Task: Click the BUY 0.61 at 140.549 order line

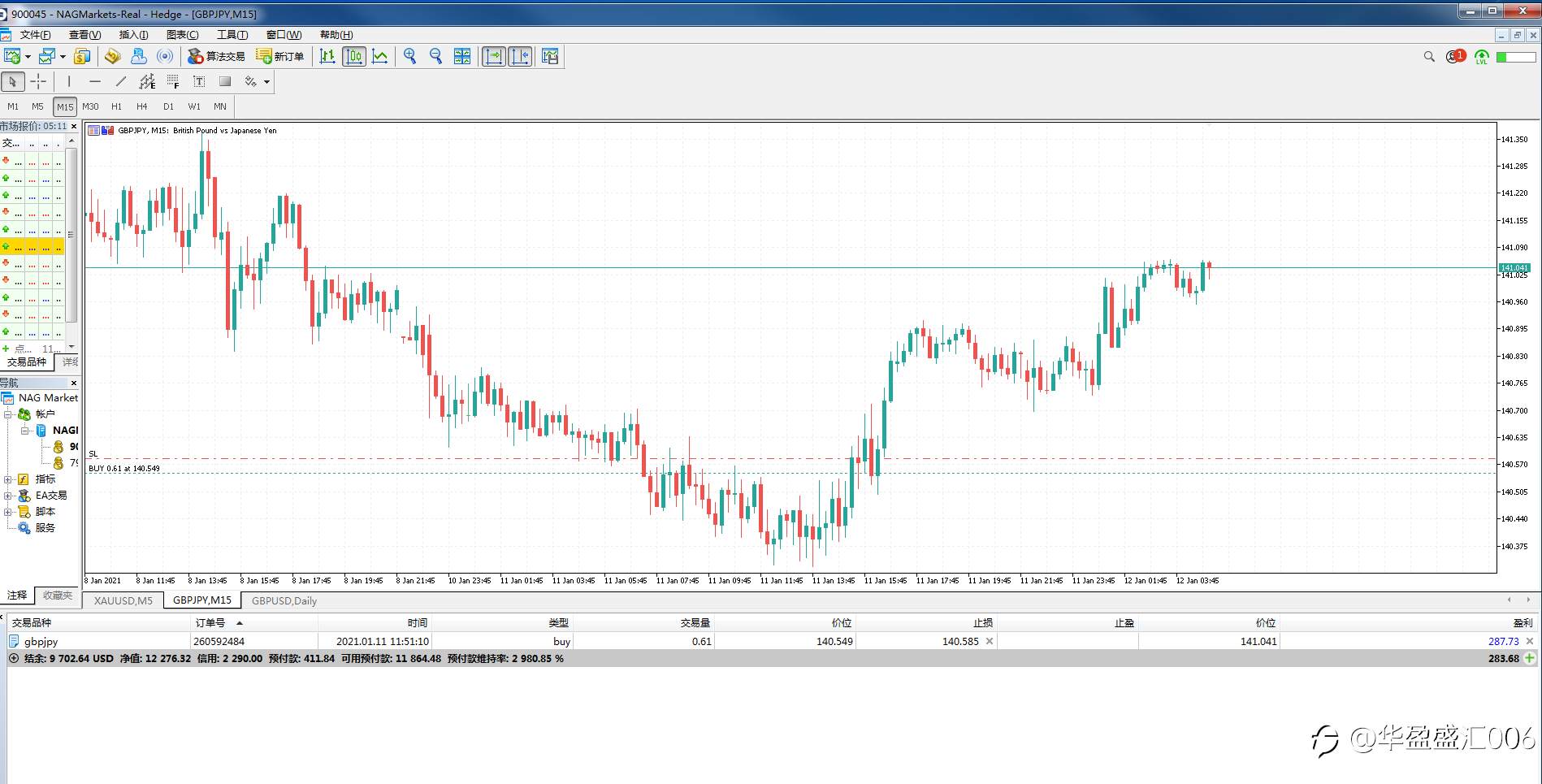Action: click(x=790, y=473)
